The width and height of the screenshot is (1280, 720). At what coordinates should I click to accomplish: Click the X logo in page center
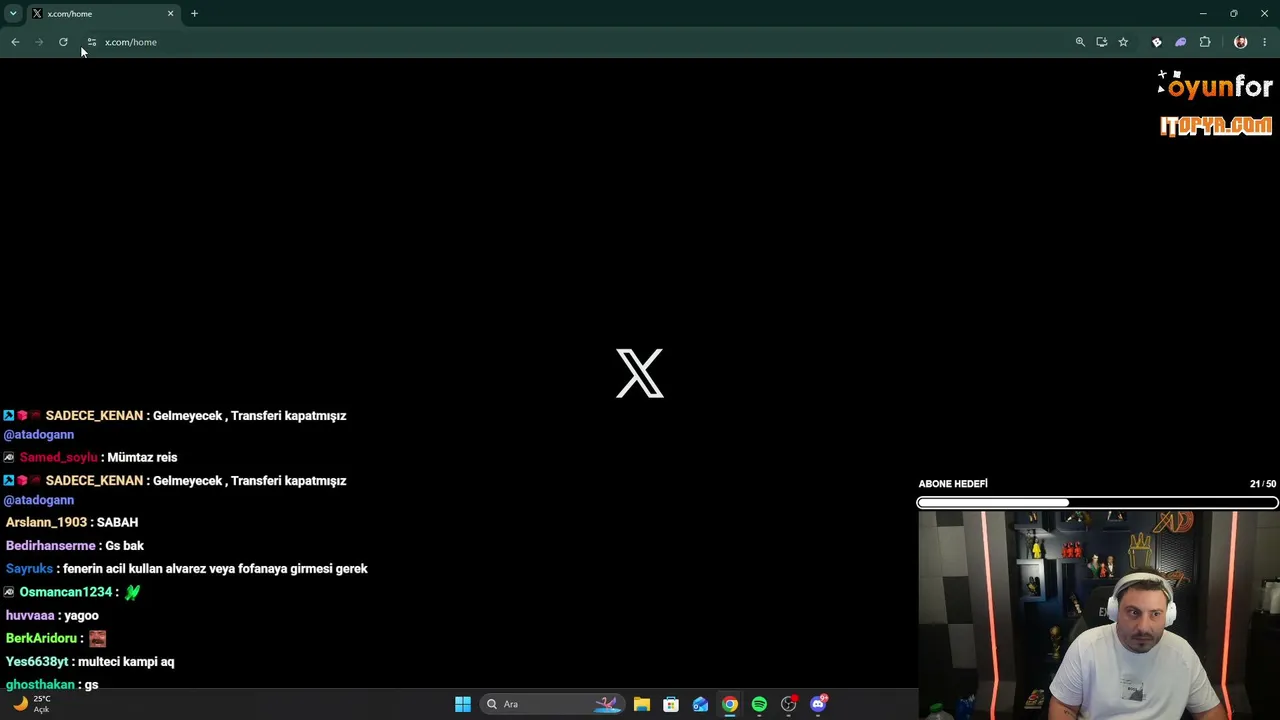[640, 373]
